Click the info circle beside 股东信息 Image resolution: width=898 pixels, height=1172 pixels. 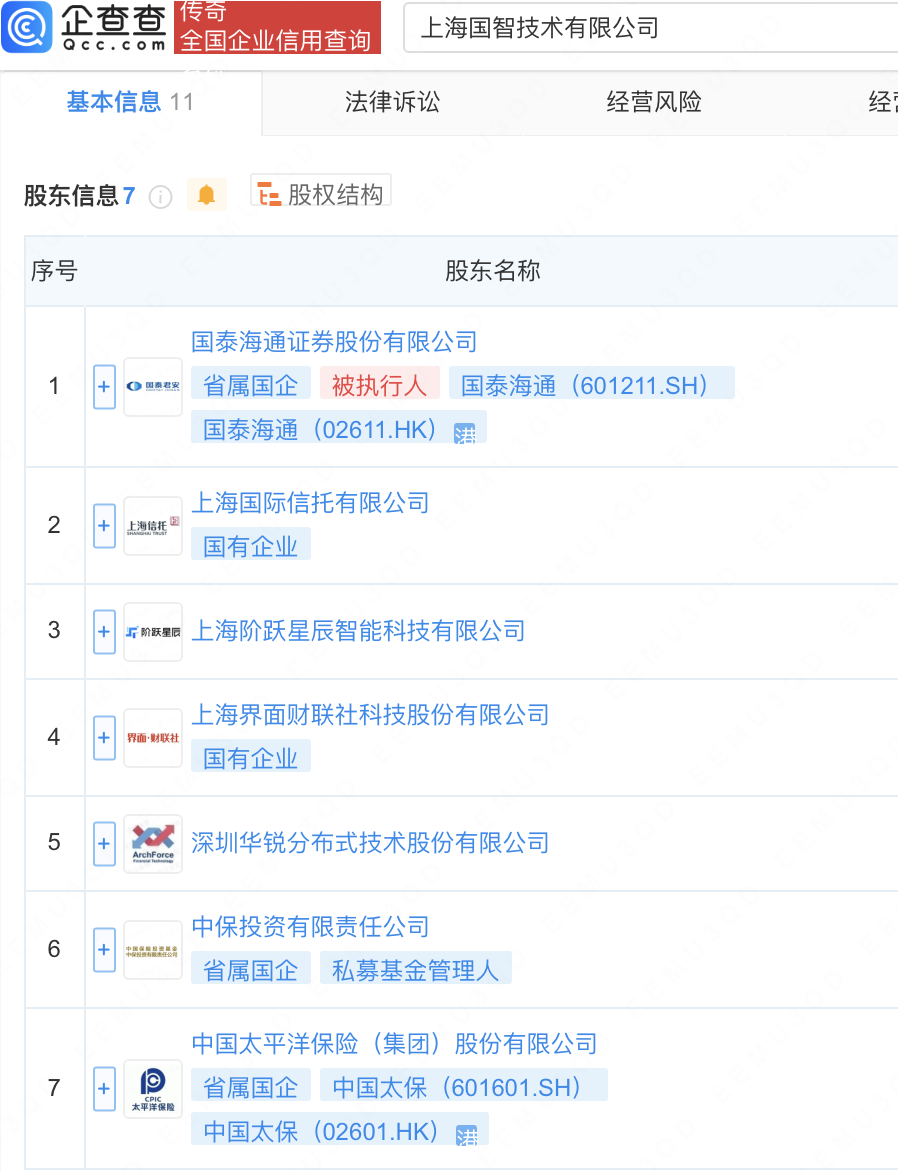coord(160,196)
